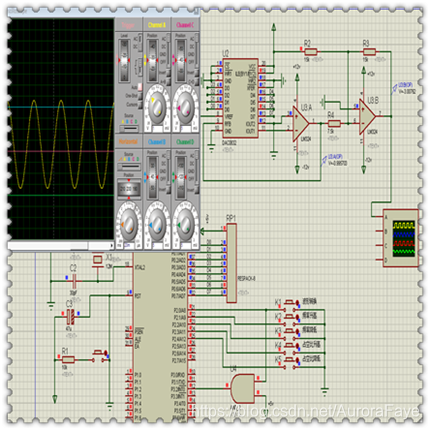Click the reset push button beside R1

[x=99, y=355]
